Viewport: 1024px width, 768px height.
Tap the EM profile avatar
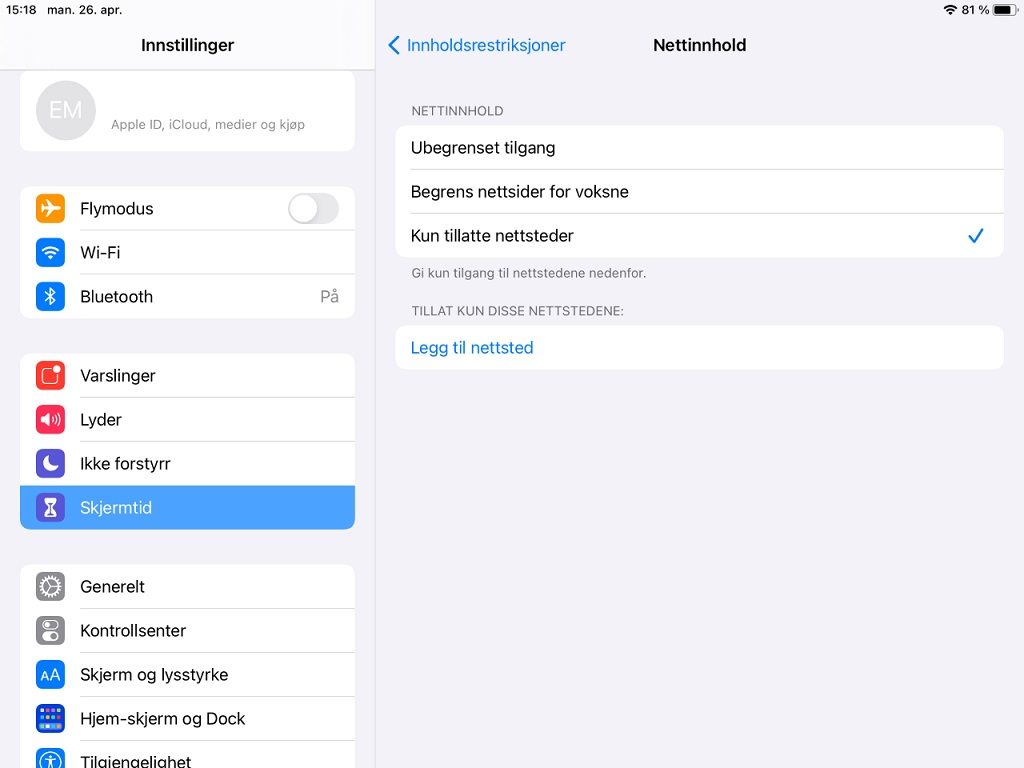click(x=66, y=110)
